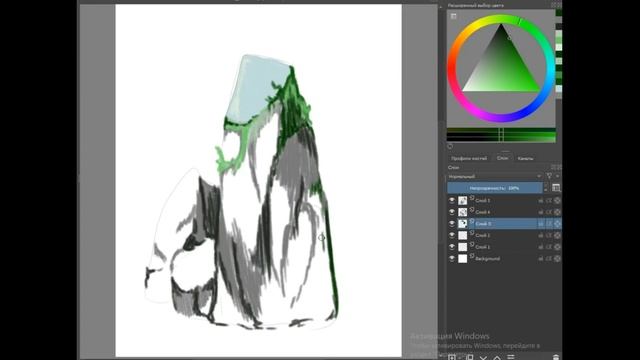This screenshot has height=360, width=640.
Task: Click the Background layer thumbnail
Action: point(462,259)
